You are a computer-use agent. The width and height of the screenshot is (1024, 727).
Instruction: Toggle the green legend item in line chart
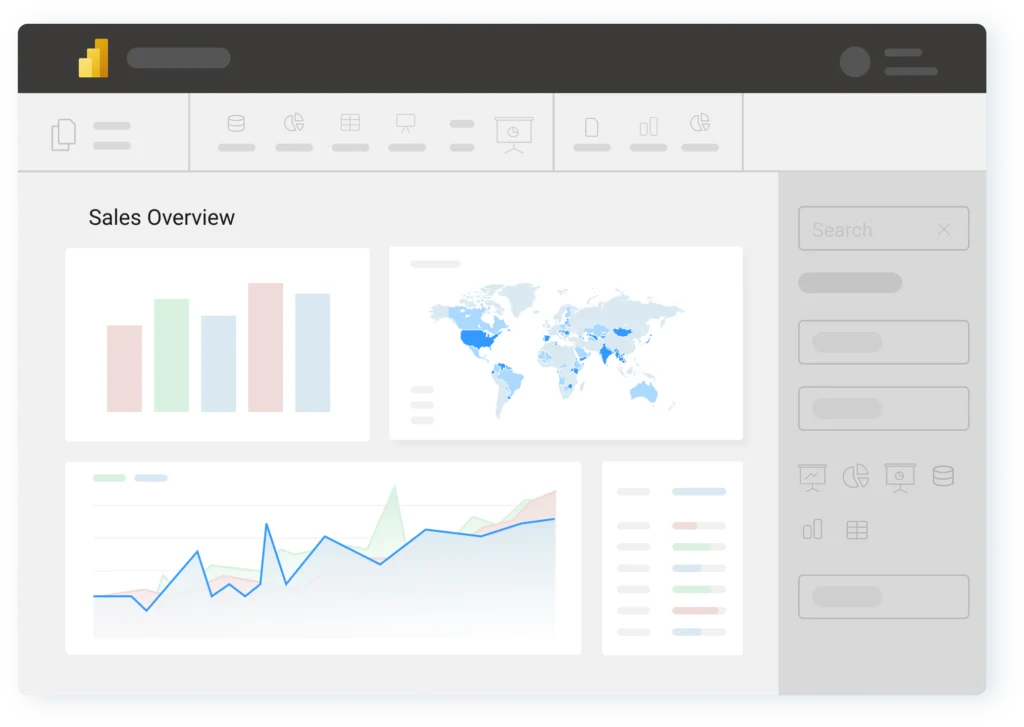point(109,478)
